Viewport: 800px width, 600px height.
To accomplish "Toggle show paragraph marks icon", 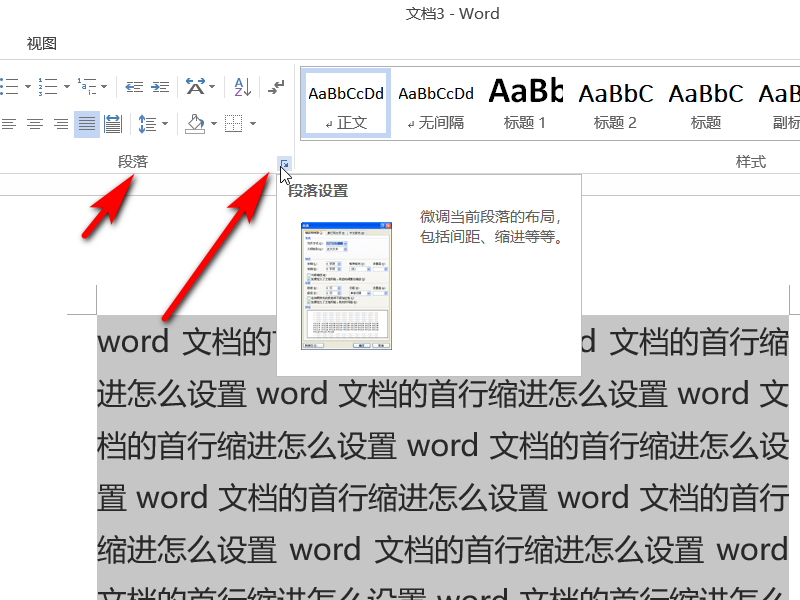I will coord(276,87).
